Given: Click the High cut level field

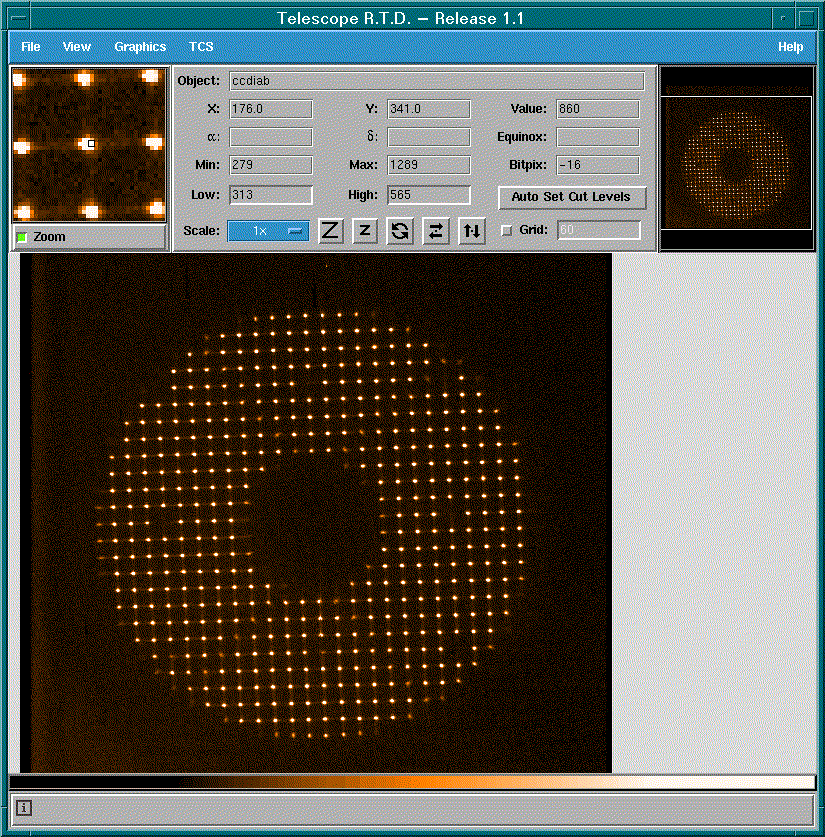Looking at the screenshot, I should click(429, 195).
